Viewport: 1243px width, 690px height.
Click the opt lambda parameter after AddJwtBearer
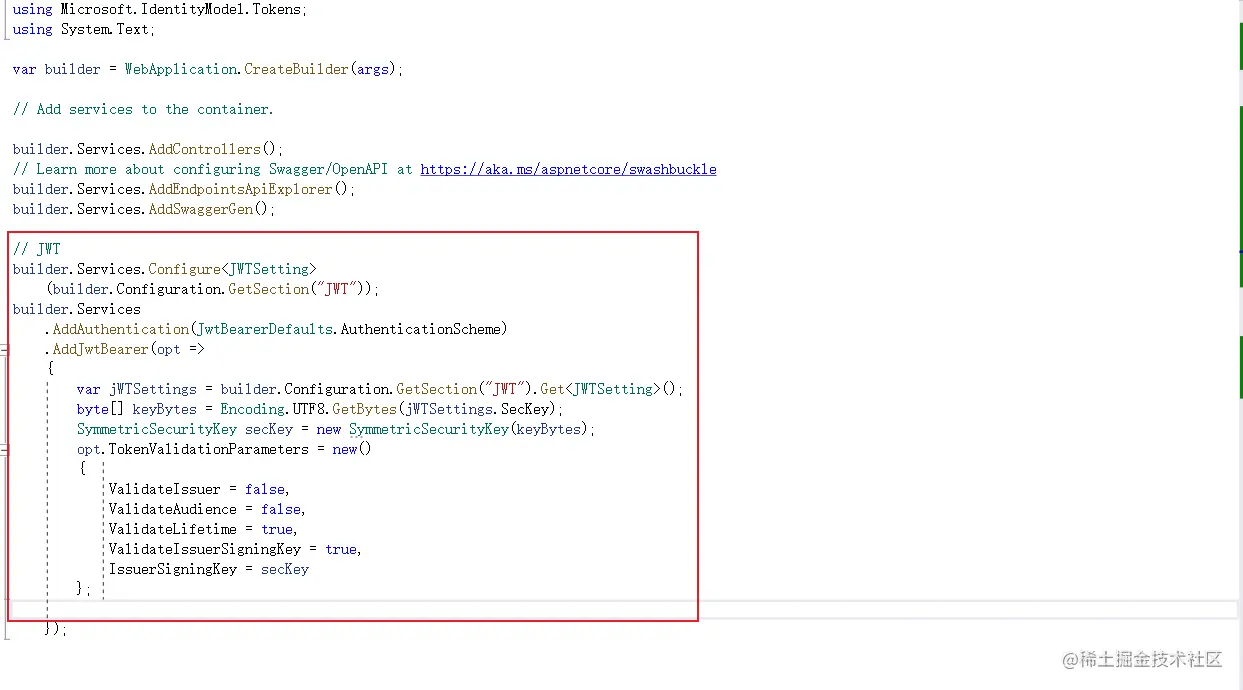(168, 349)
